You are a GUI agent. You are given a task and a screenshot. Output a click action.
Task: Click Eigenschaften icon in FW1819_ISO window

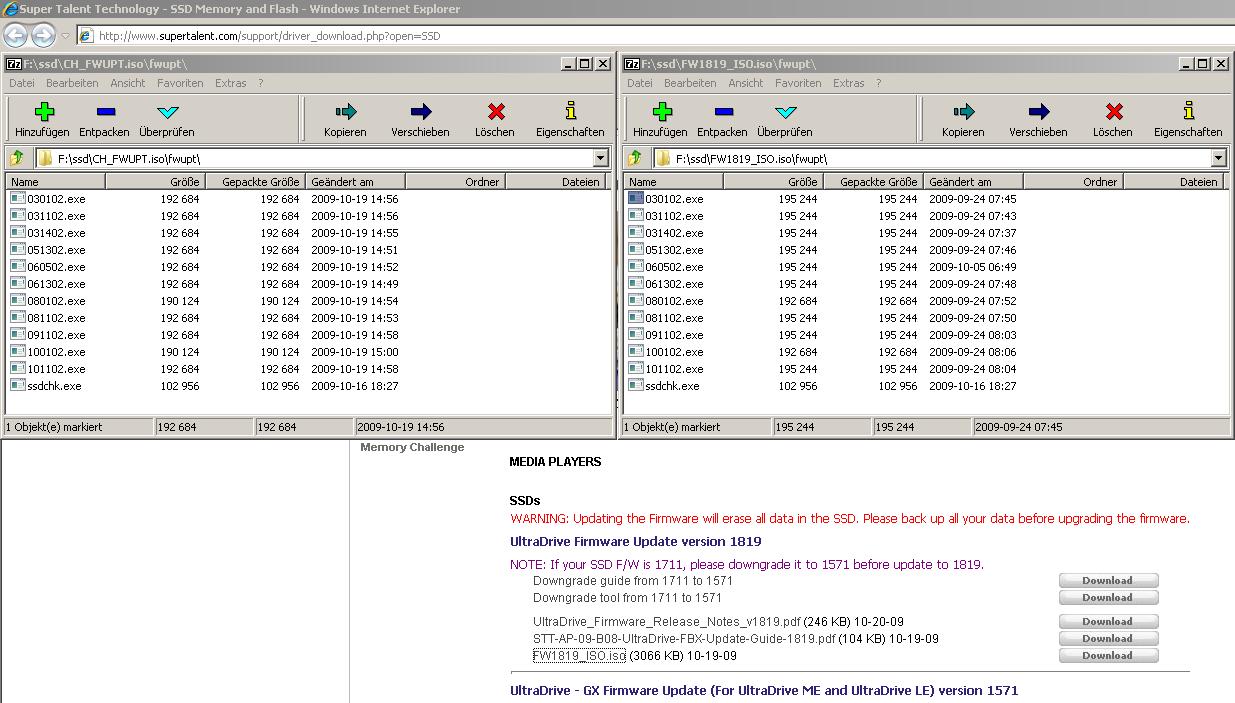[x=1189, y=111]
